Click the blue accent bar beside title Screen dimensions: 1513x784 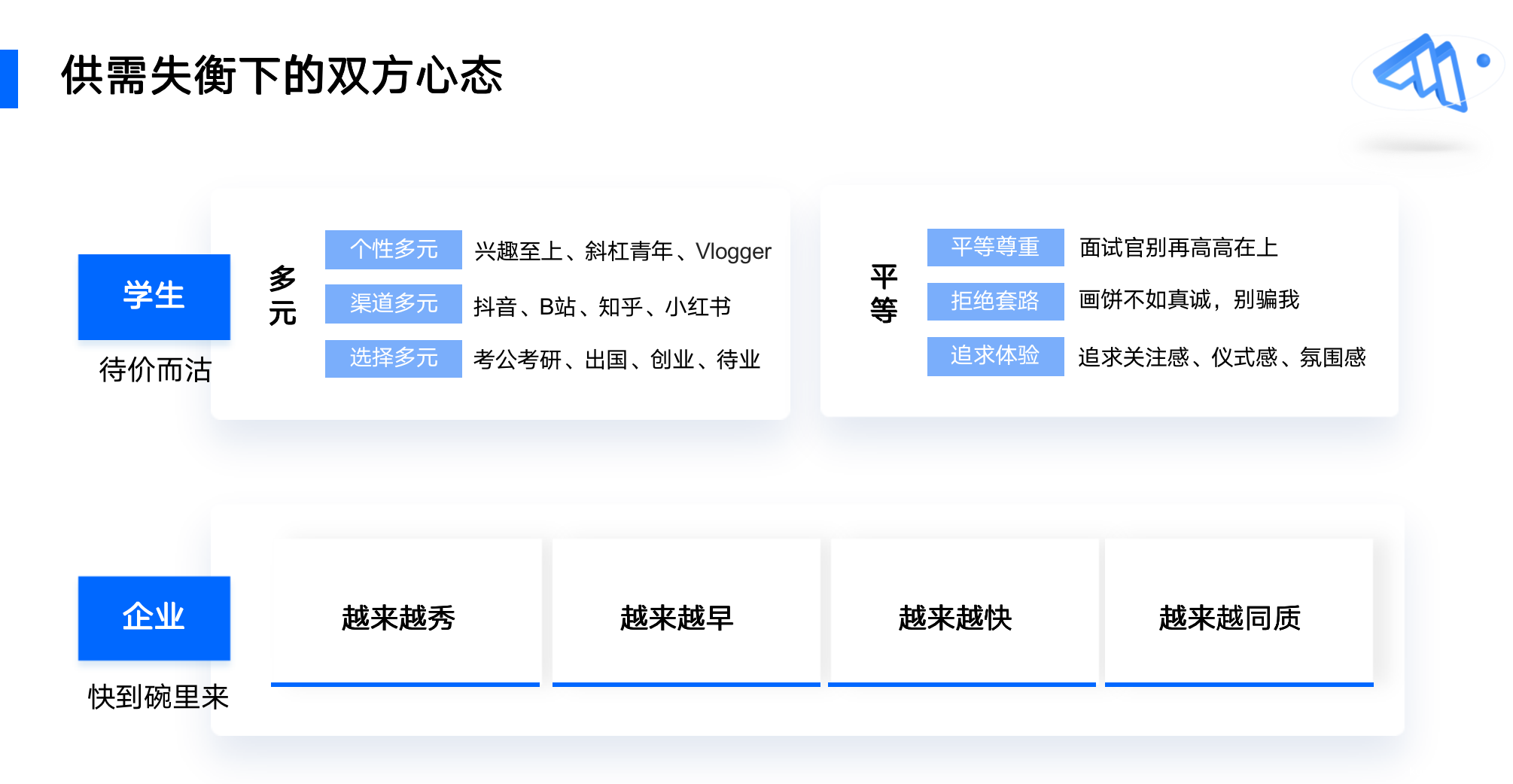tap(9, 79)
